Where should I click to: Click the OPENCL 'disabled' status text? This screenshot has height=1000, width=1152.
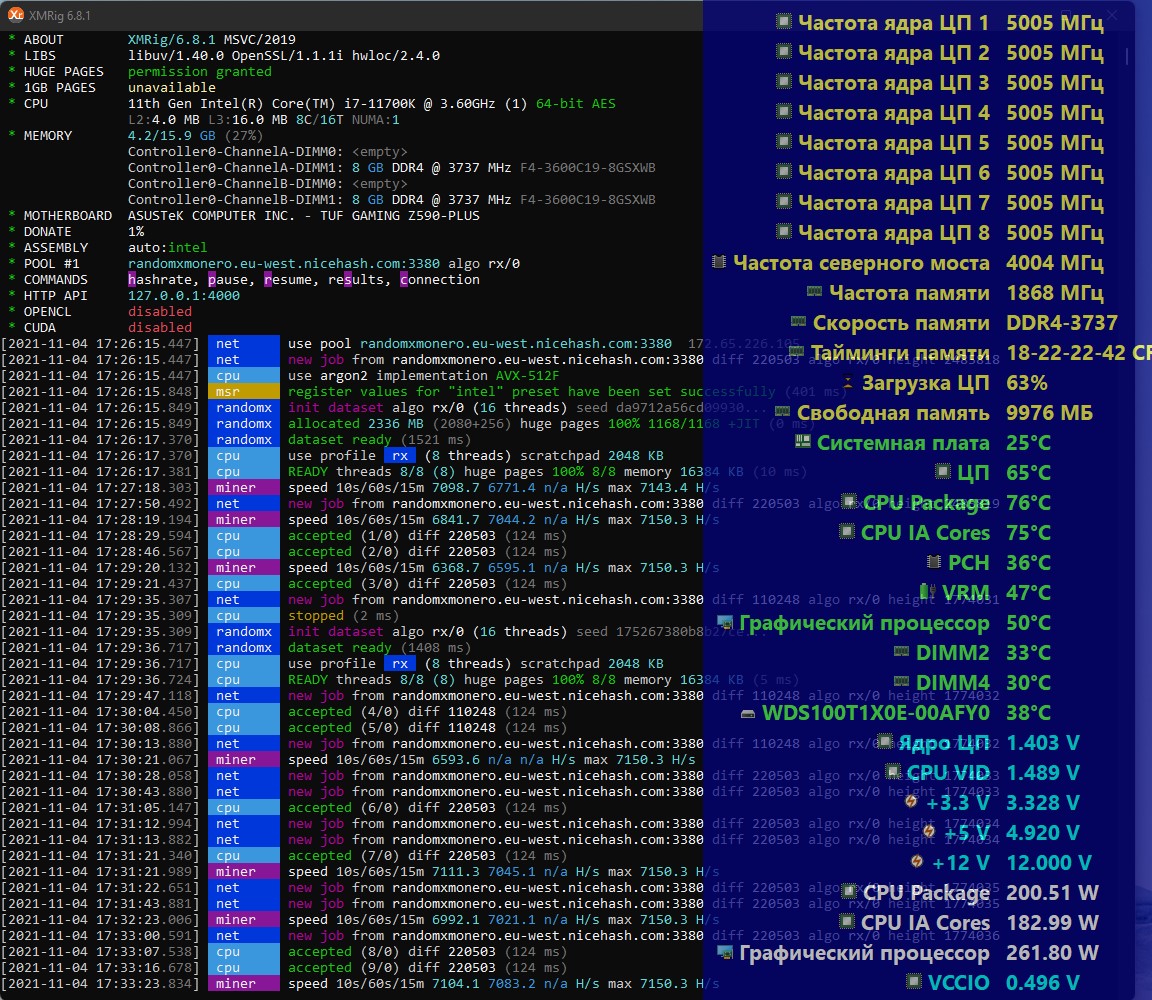tap(160, 312)
